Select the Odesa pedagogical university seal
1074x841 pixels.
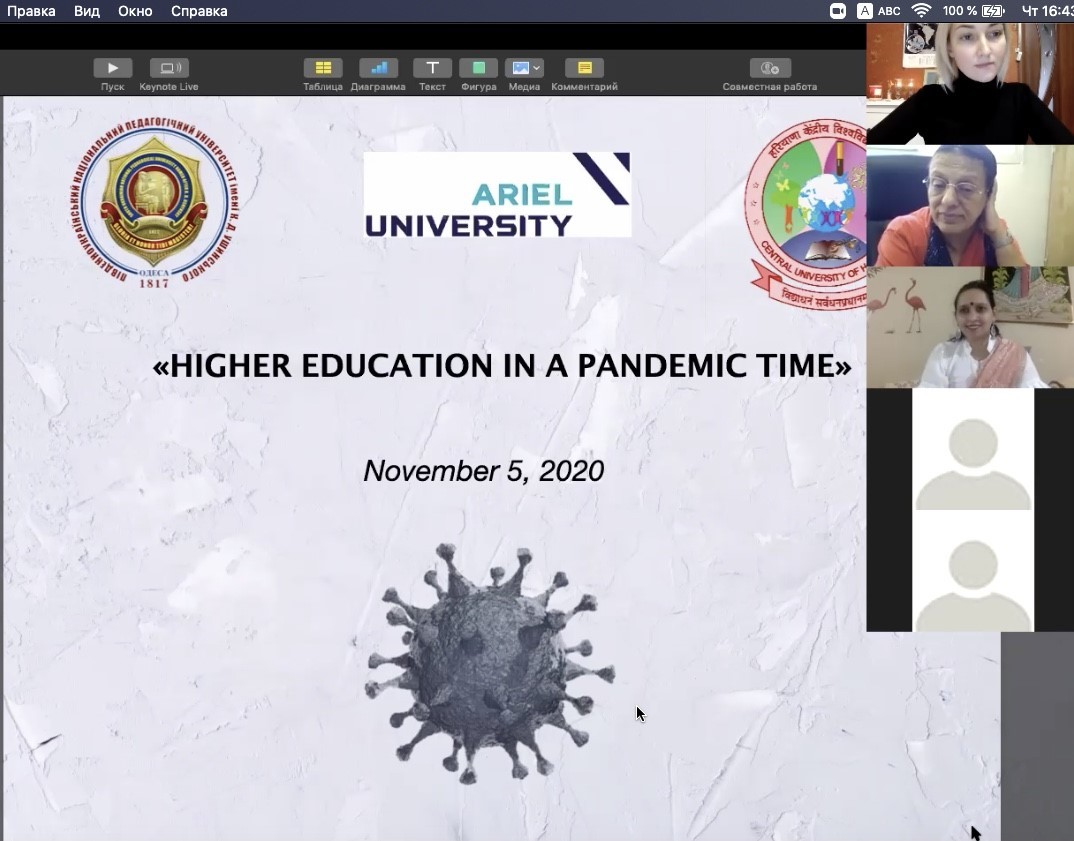coord(154,203)
